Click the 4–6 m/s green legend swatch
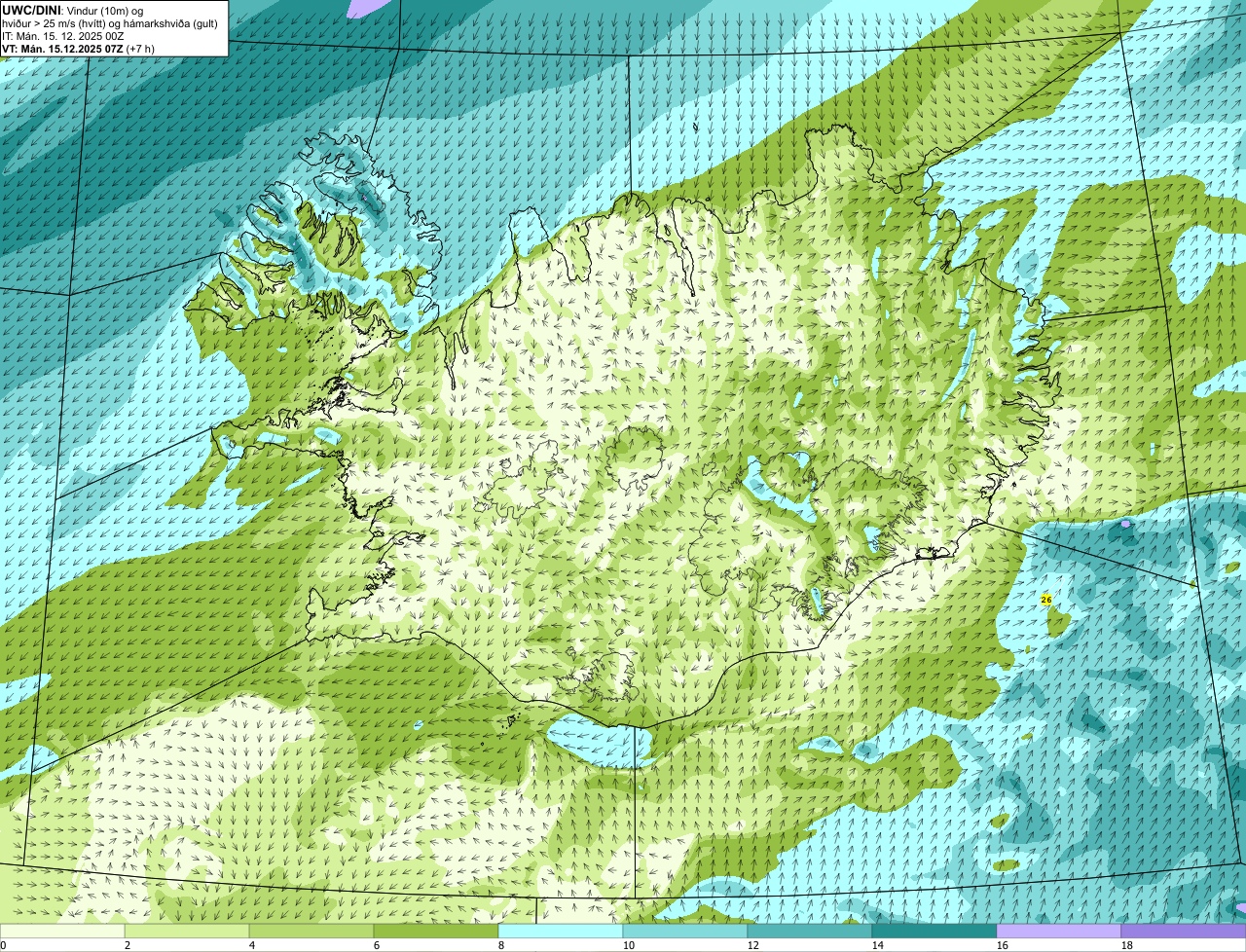Screen dimensions: 1246x952 point(311,932)
